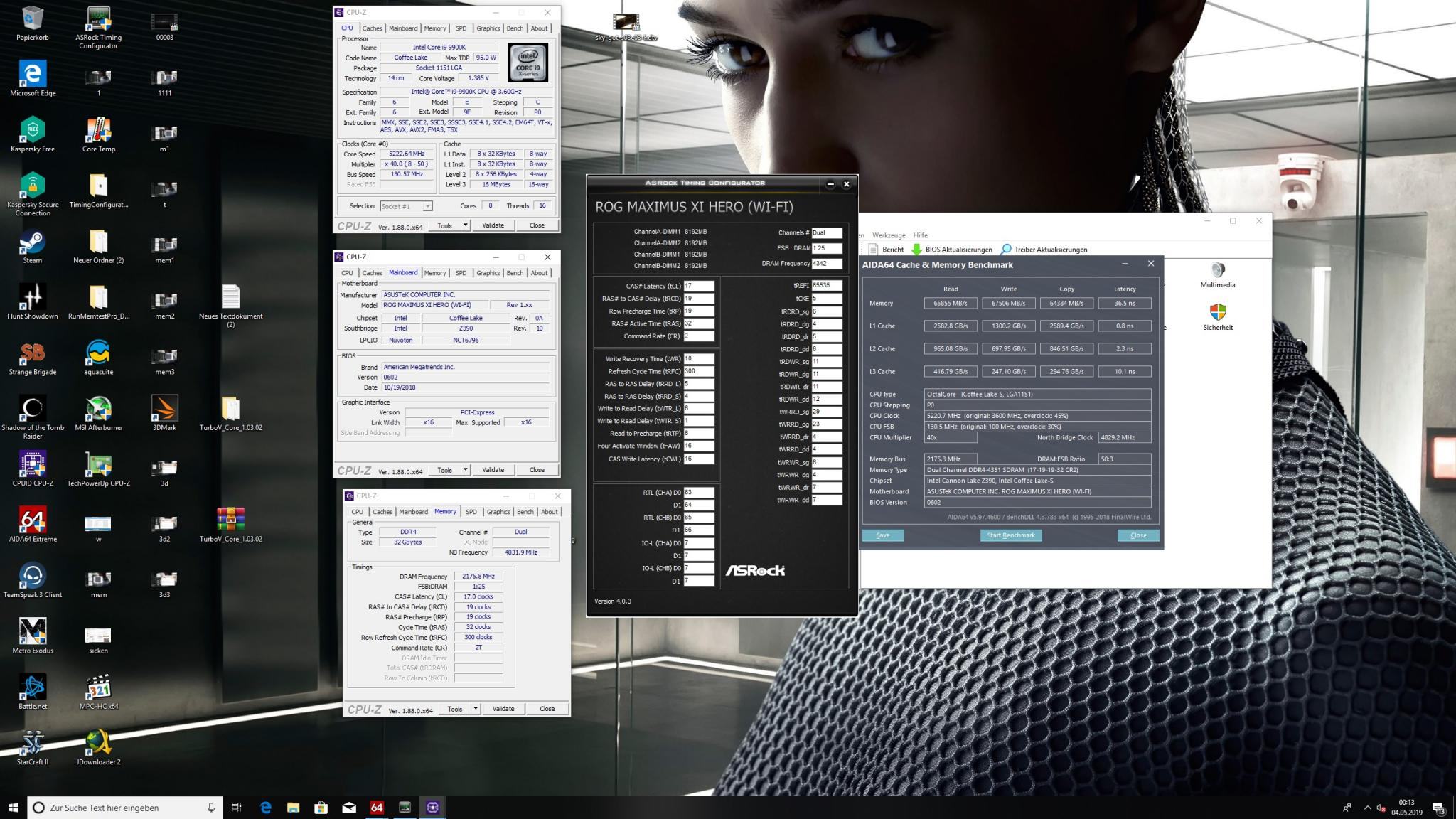1456x819 pixels.
Task: Click Save in AIDA64 benchmark window
Action: click(x=883, y=535)
